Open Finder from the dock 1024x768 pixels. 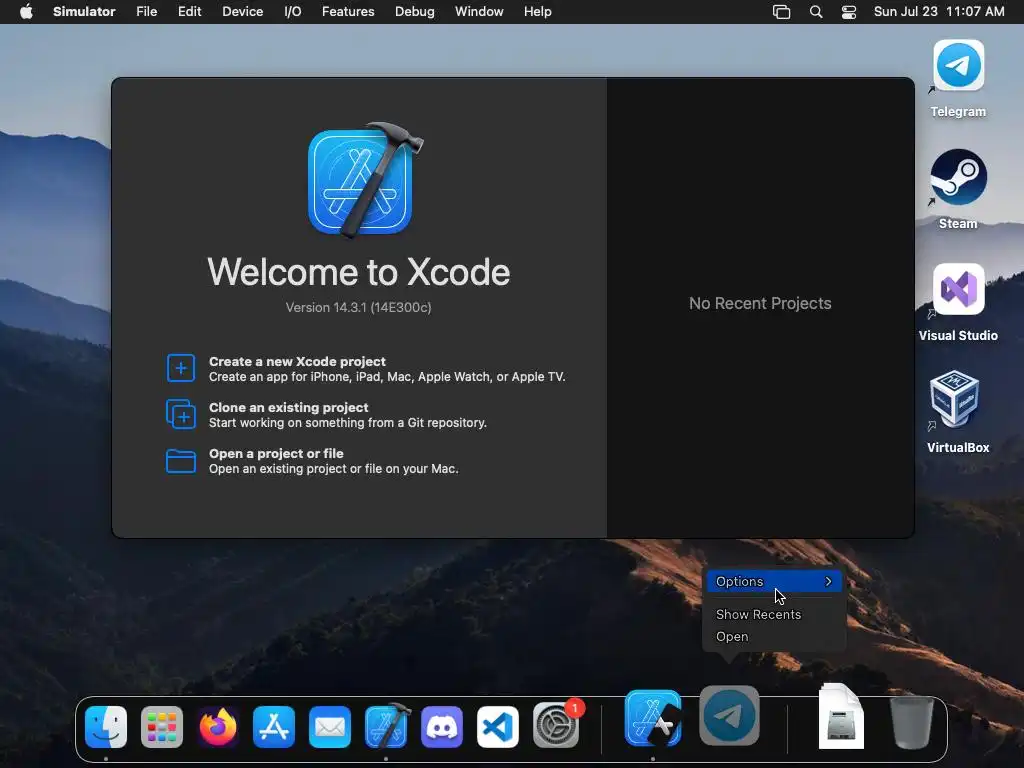coord(106,727)
